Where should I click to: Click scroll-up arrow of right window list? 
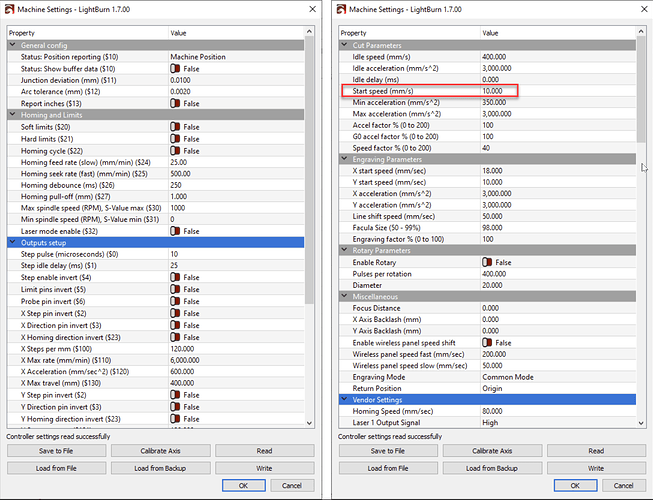(641, 32)
